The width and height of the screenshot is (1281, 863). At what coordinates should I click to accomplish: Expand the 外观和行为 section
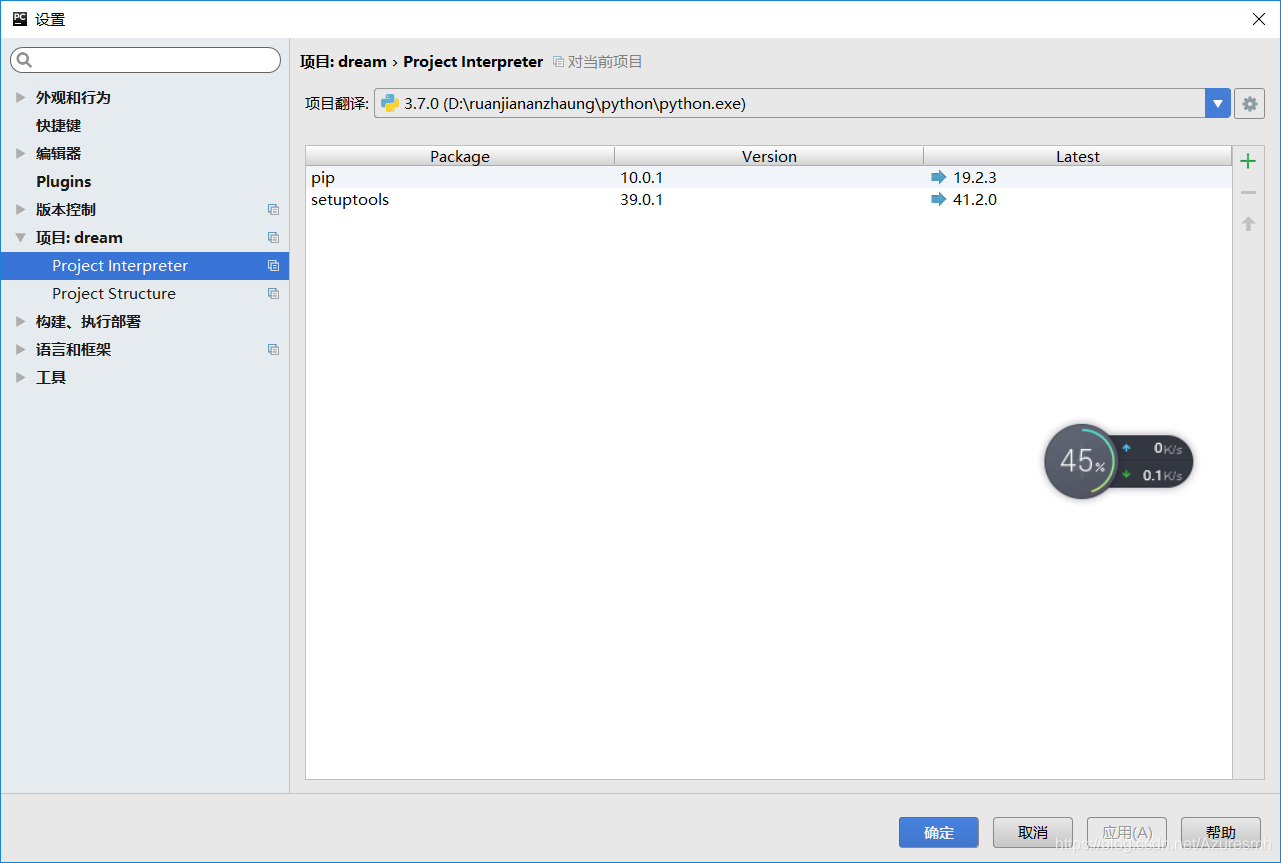[21, 98]
